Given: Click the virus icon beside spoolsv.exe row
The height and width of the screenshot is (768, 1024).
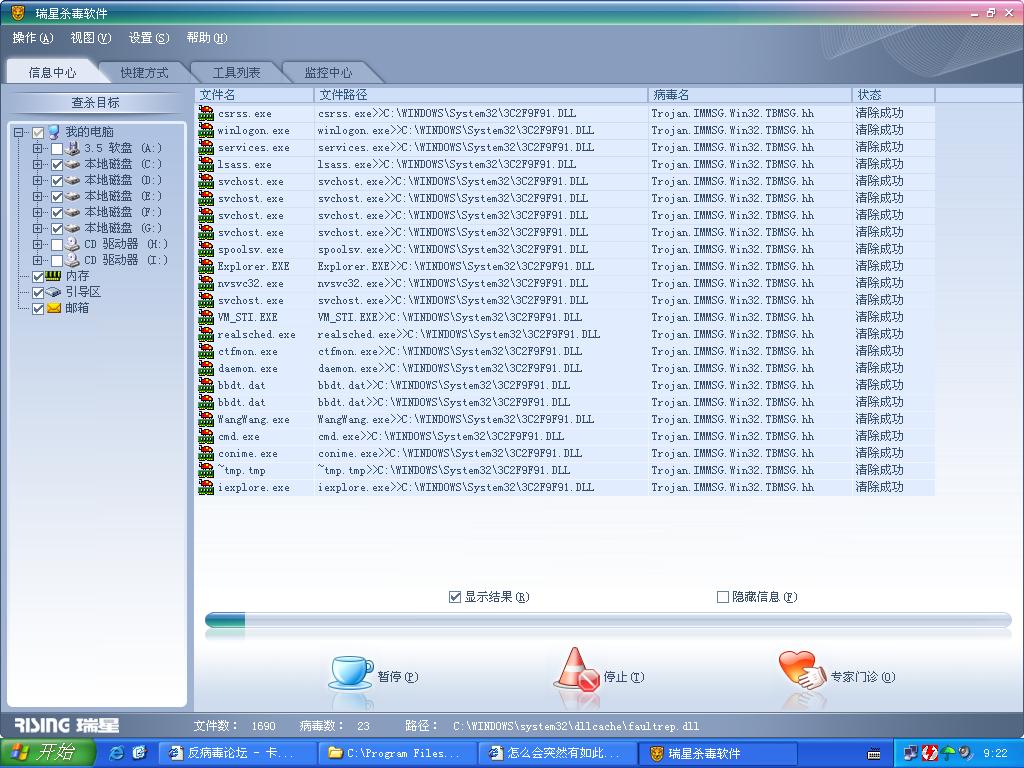Looking at the screenshot, I should [206, 249].
